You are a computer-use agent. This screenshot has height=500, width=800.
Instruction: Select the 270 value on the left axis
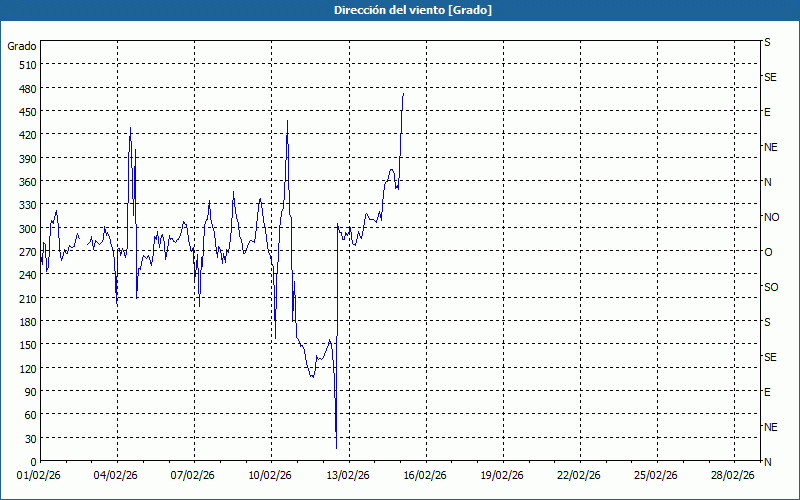(x=25, y=252)
